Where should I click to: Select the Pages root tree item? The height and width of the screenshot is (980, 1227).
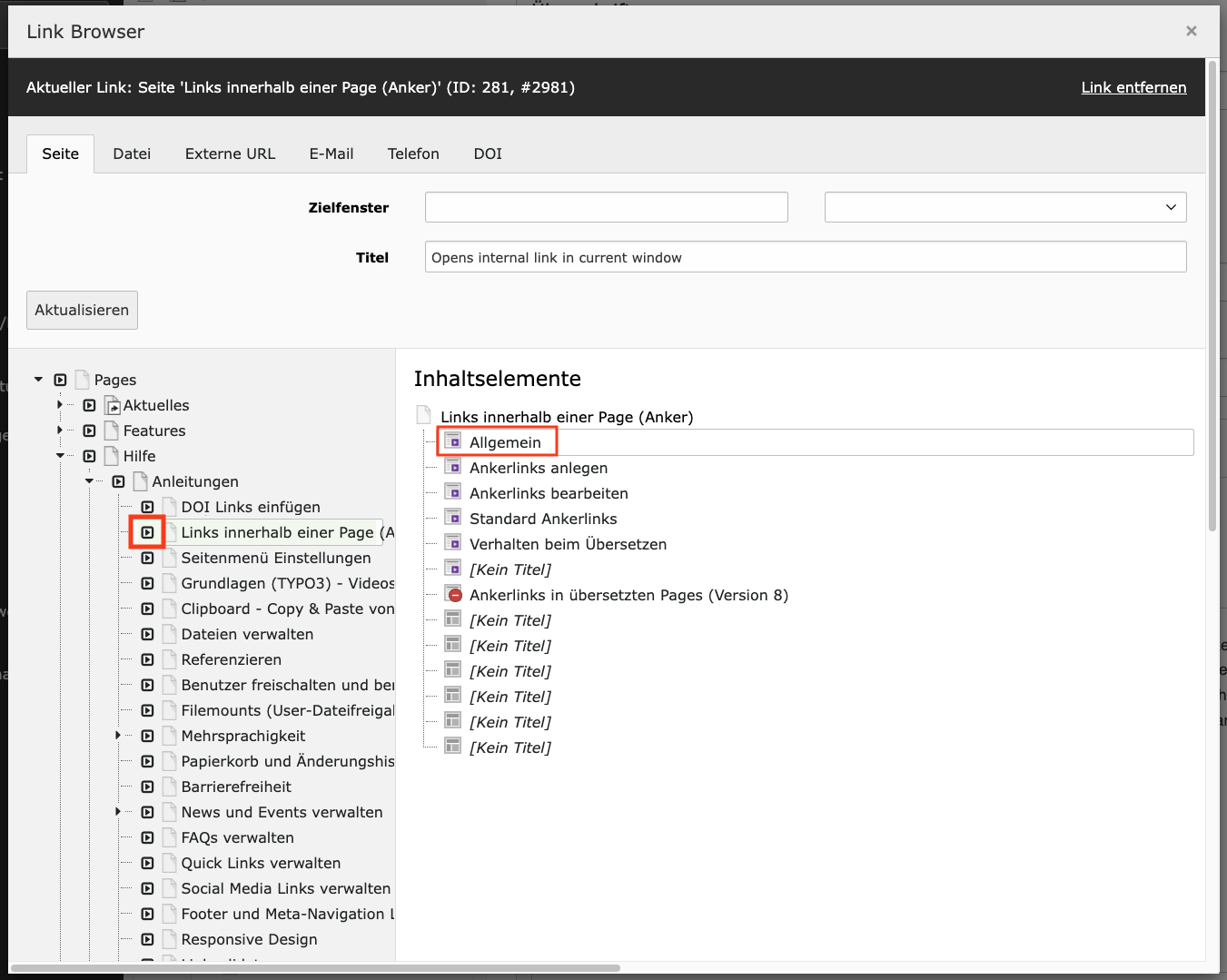(x=115, y=380)
